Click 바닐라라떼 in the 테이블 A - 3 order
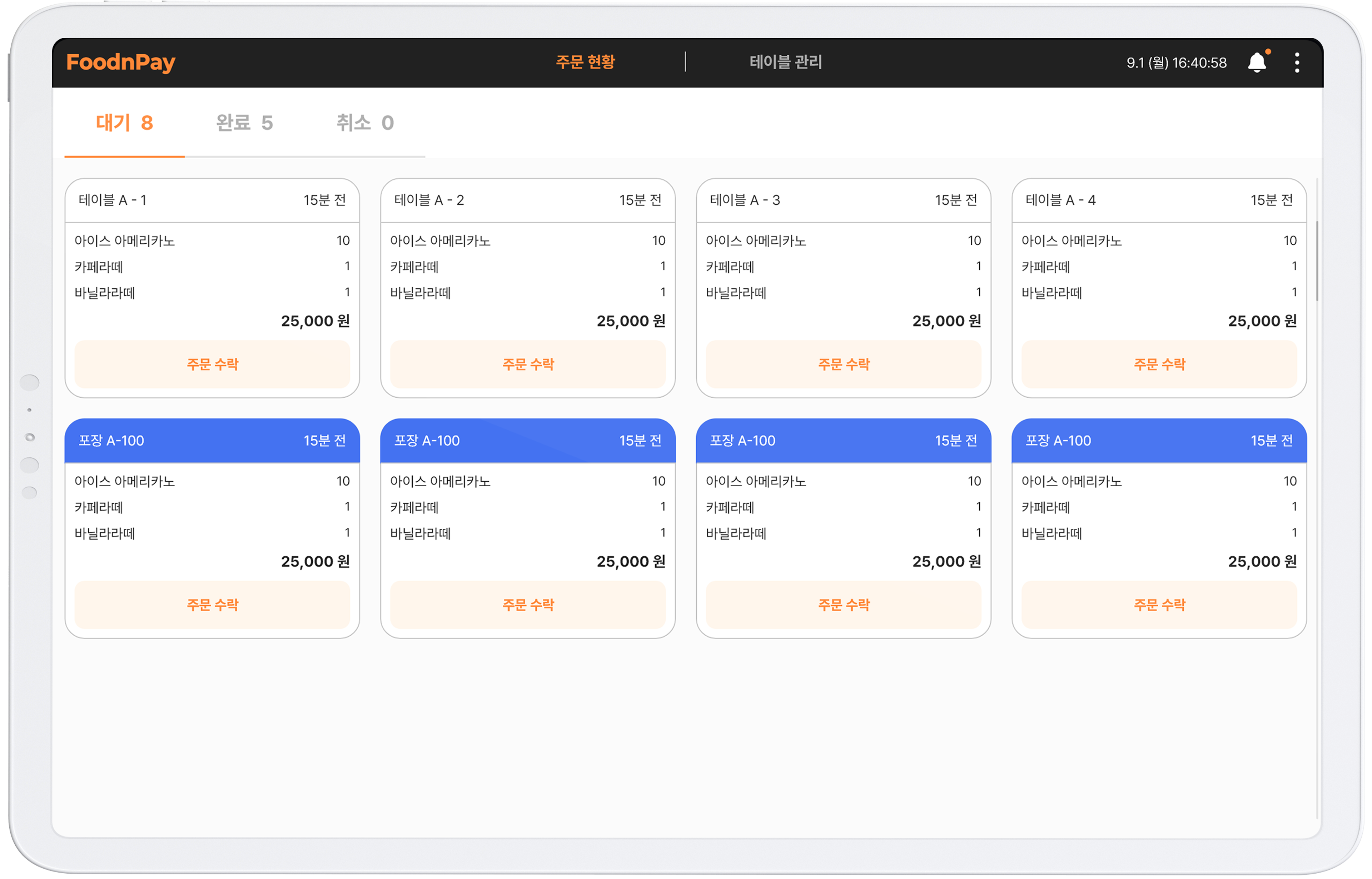The image size is (1372, 879). point(736,293)
